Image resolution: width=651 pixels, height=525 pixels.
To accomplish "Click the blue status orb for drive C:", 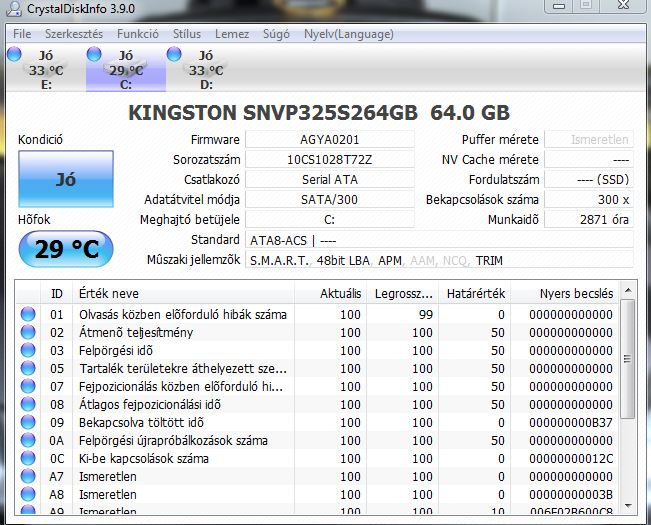I will click(94, 54).
